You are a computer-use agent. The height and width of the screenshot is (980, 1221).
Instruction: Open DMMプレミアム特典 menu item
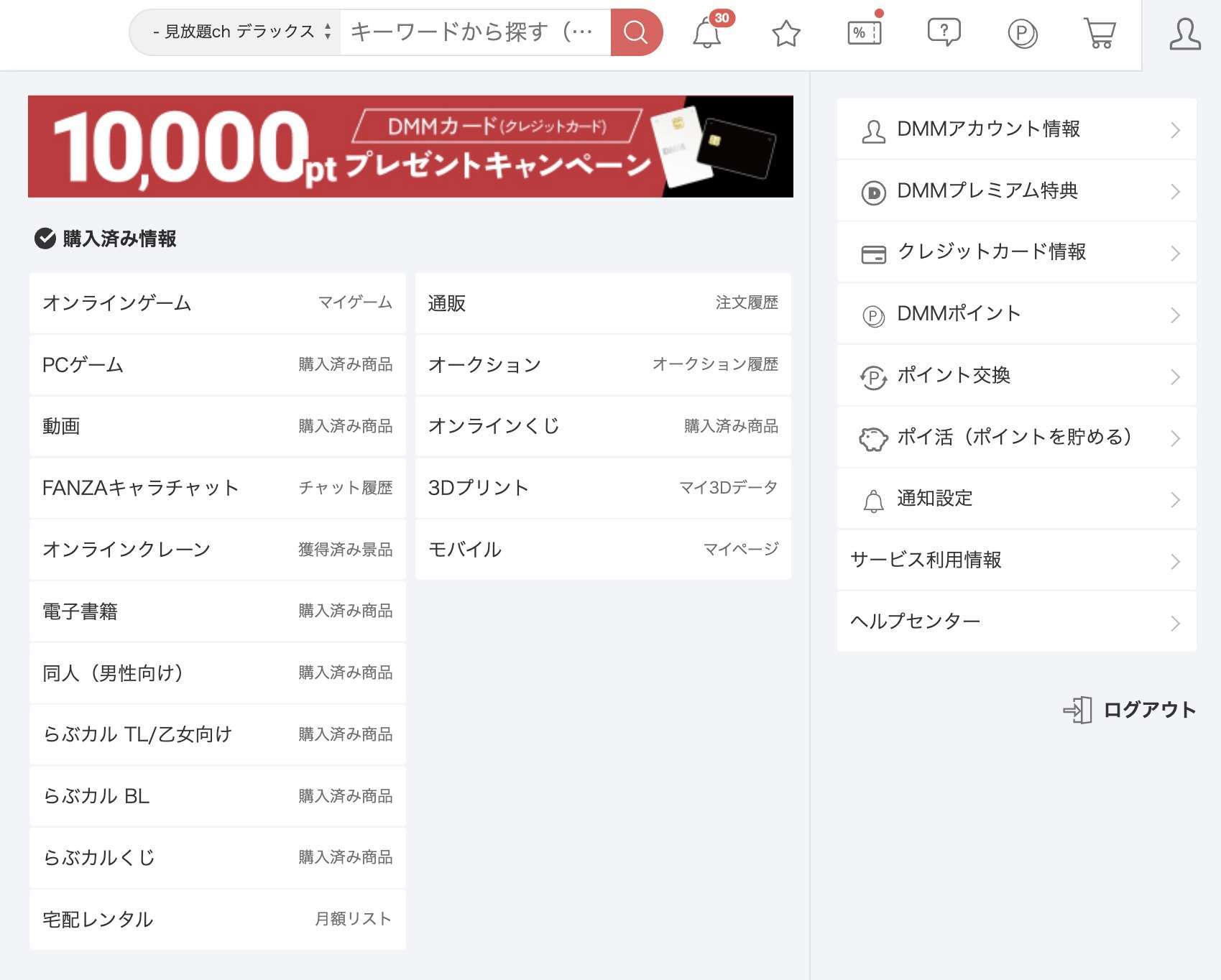coord(1016,191)
